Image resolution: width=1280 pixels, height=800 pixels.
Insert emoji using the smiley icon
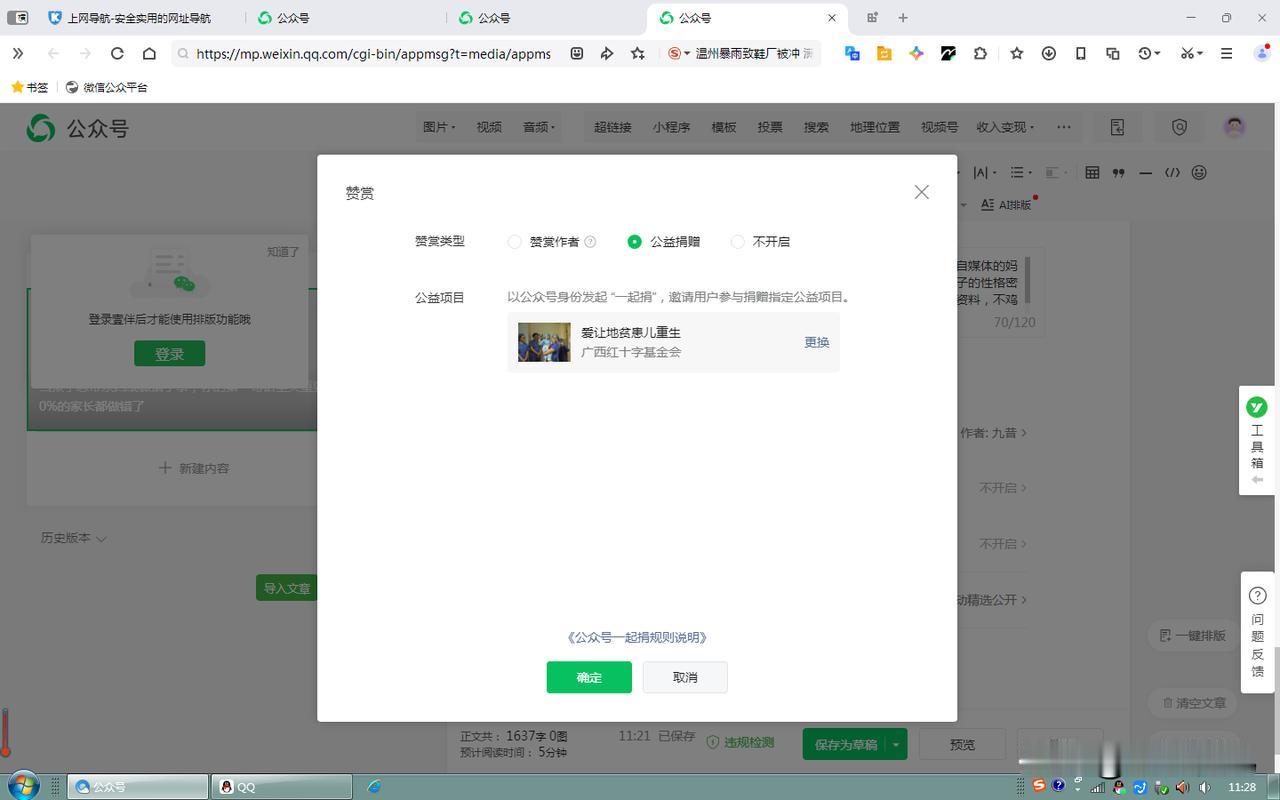pos(1199,172)
